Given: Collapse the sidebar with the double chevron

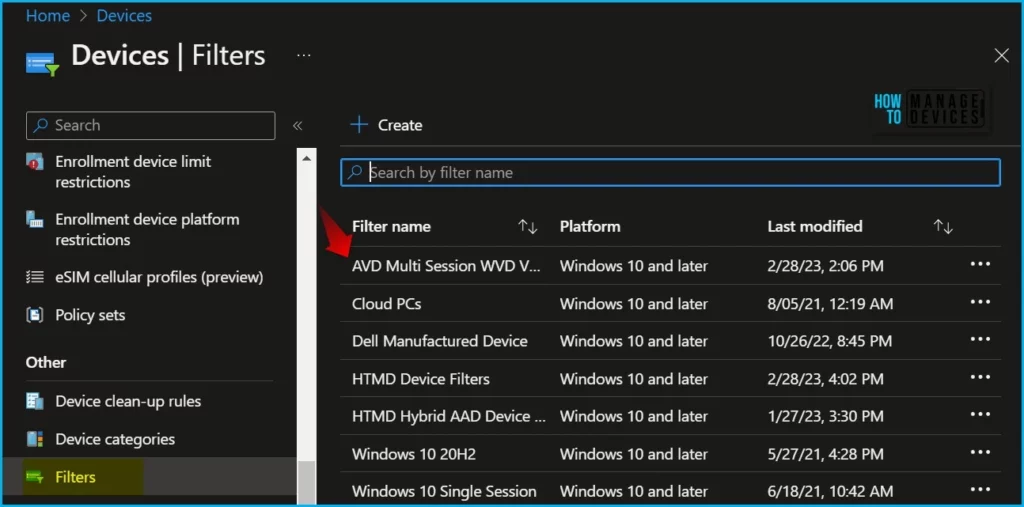Looking at the screenshot, I should [298, 125].
